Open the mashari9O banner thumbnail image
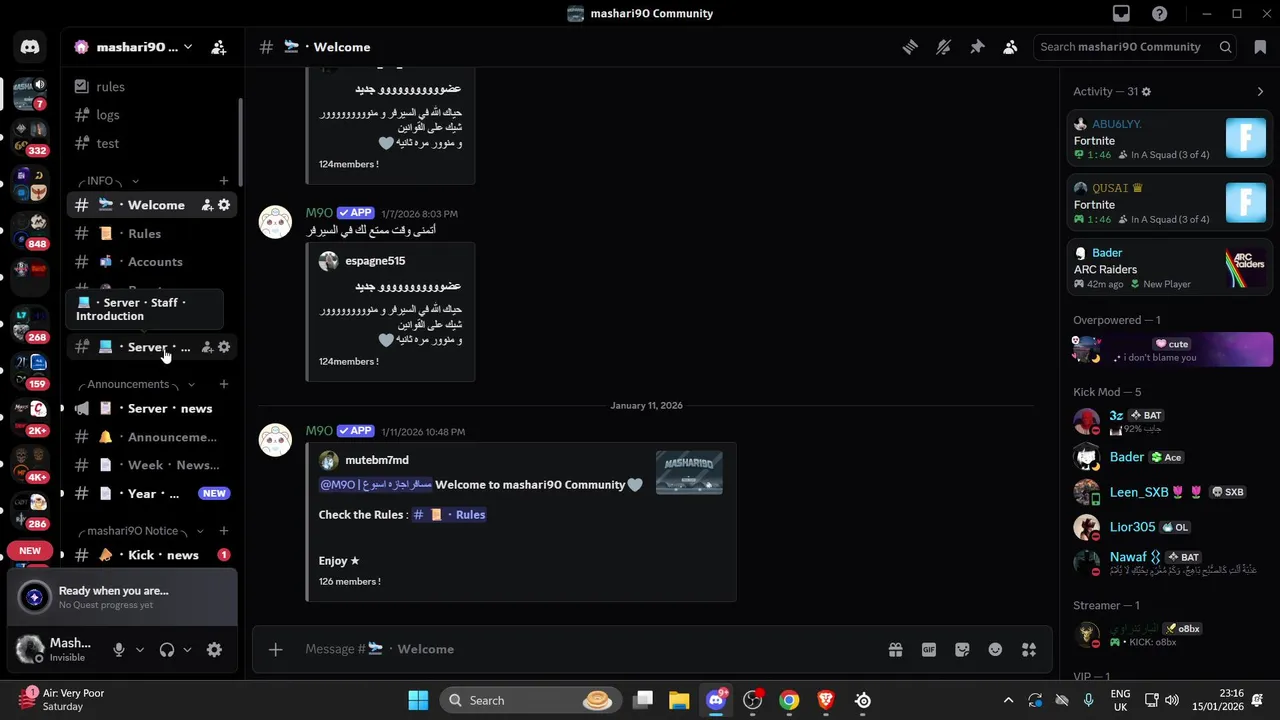The width and height of the screenshot is (1280, 720). click(689, 473)
